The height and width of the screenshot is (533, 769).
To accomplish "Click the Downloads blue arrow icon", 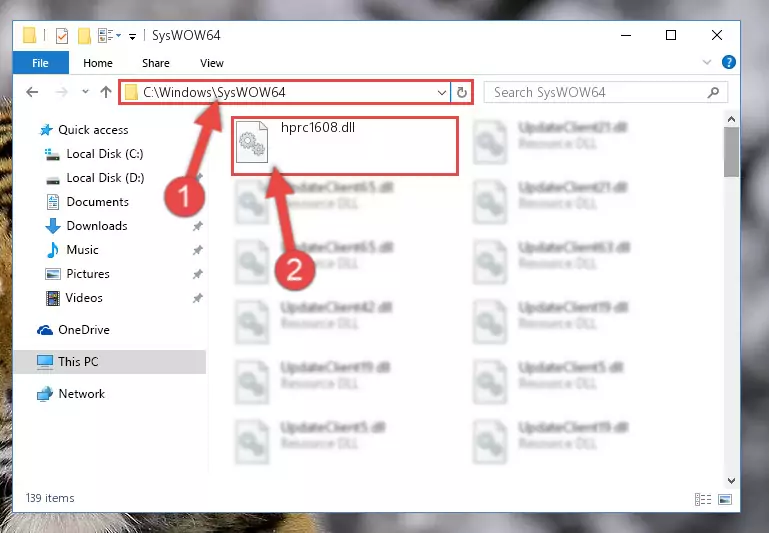I will click(52, 226).
